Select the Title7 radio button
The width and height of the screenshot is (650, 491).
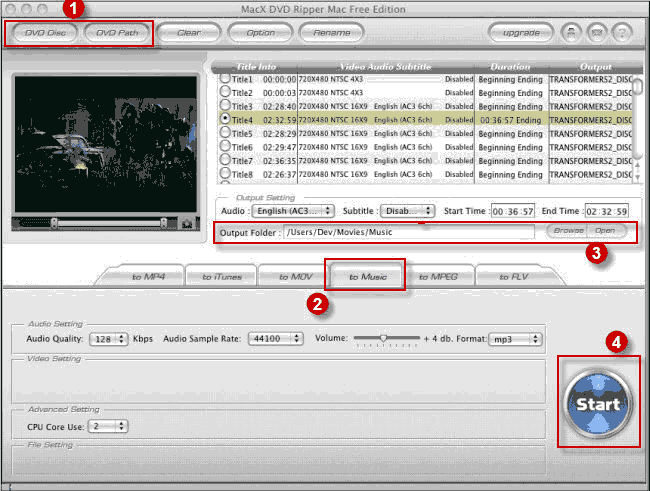tap(225, 159)
